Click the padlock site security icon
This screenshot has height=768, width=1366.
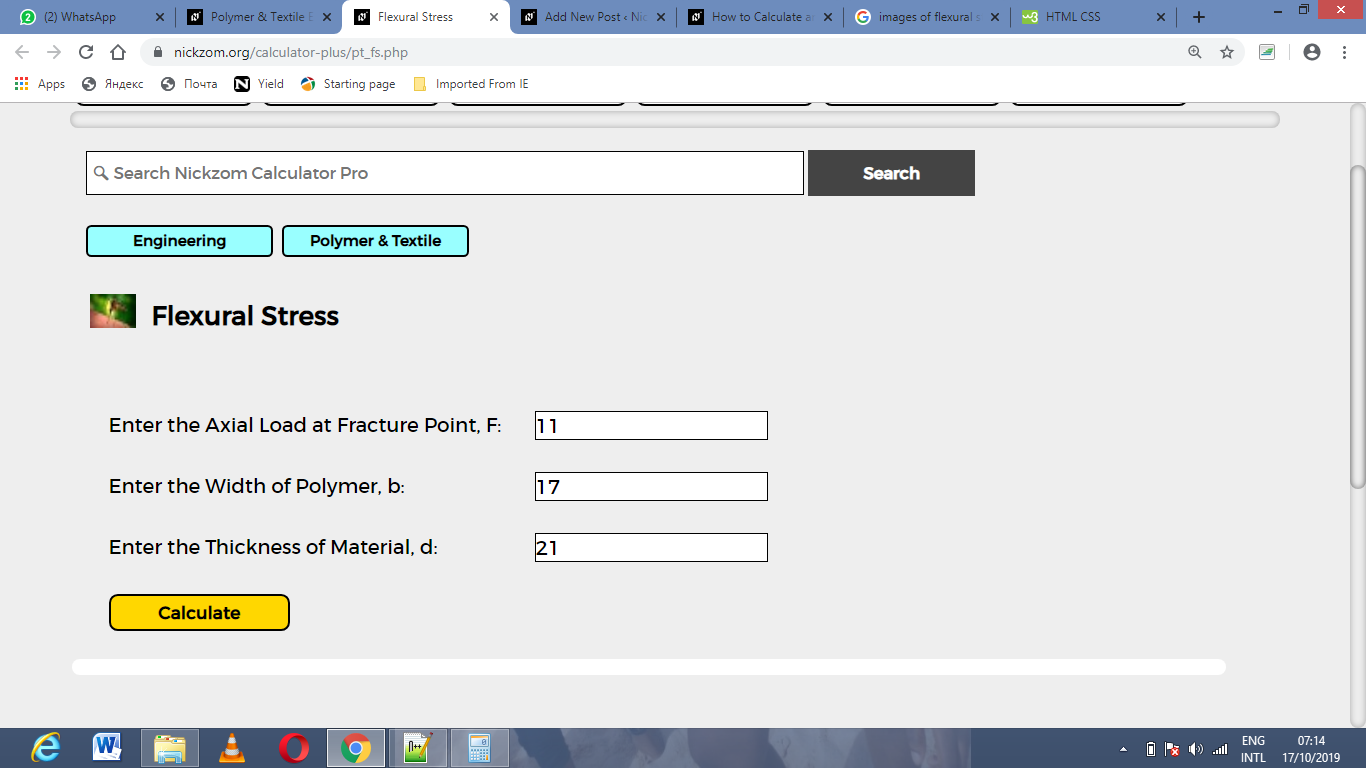[157, 52]
